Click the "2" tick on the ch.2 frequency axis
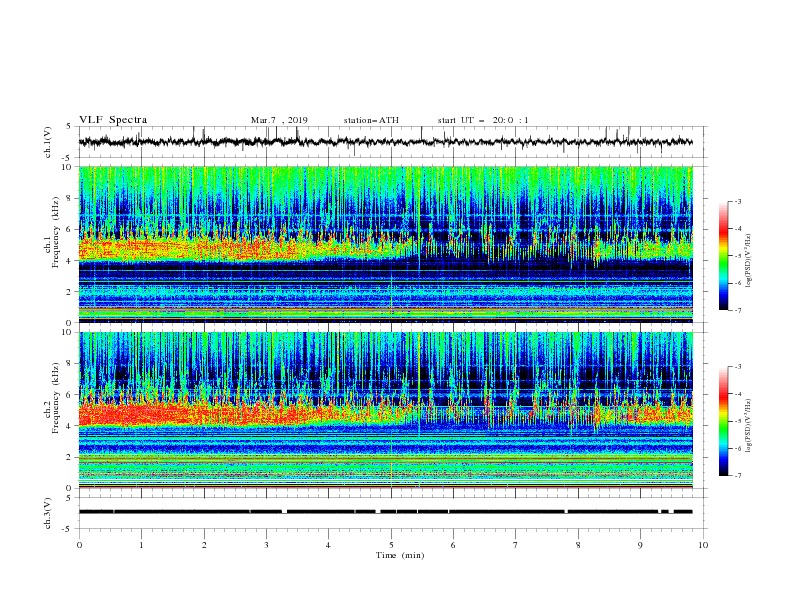 (x=70, y=457)
